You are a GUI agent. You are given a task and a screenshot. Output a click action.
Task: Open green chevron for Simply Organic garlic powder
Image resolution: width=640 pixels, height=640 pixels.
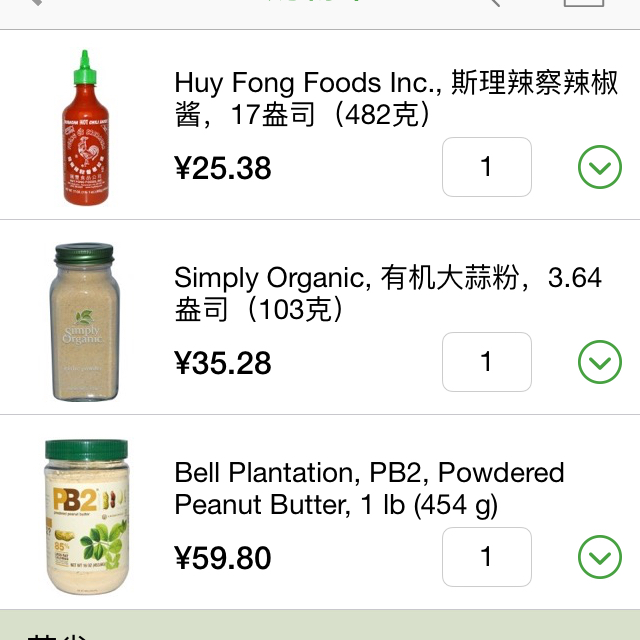pyautogui.click(x=599, y=362)
